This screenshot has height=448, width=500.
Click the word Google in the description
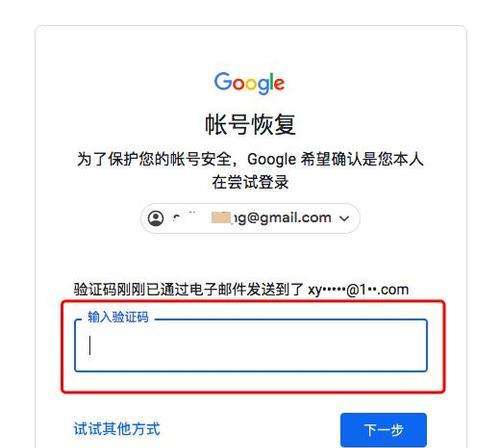coord(271,159)
